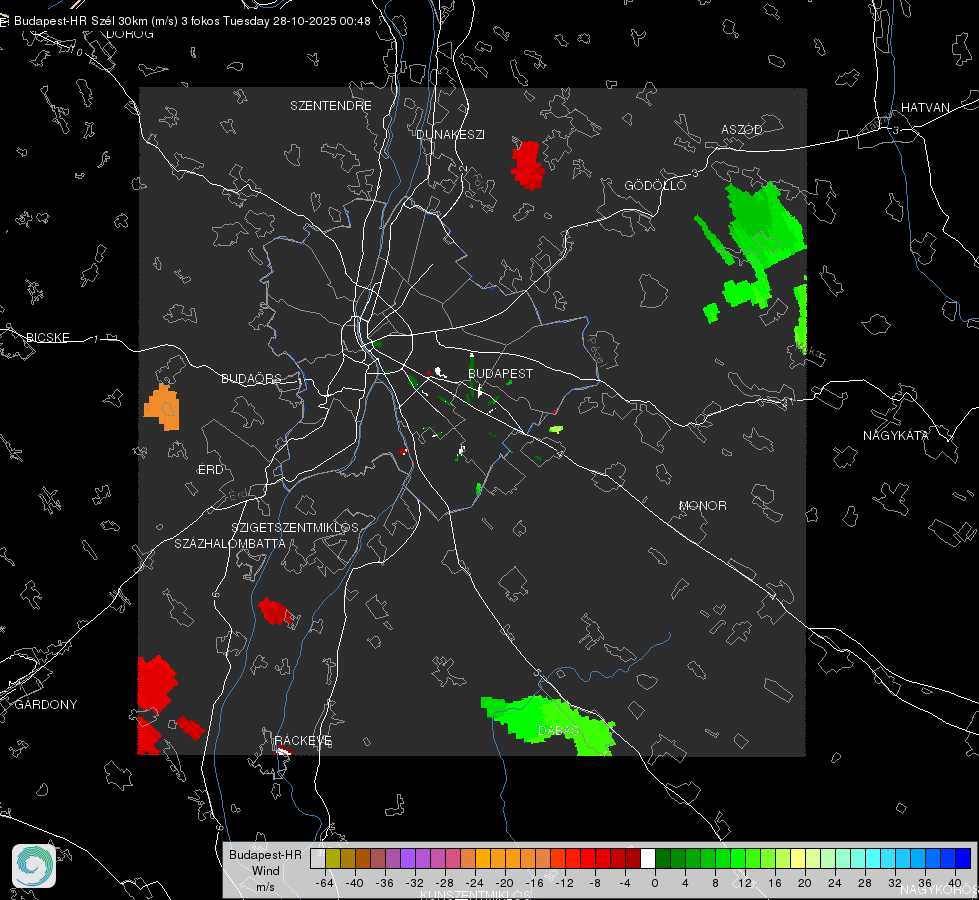
Task: Click the "-4" legend tick value
Action: click(624, 883)
